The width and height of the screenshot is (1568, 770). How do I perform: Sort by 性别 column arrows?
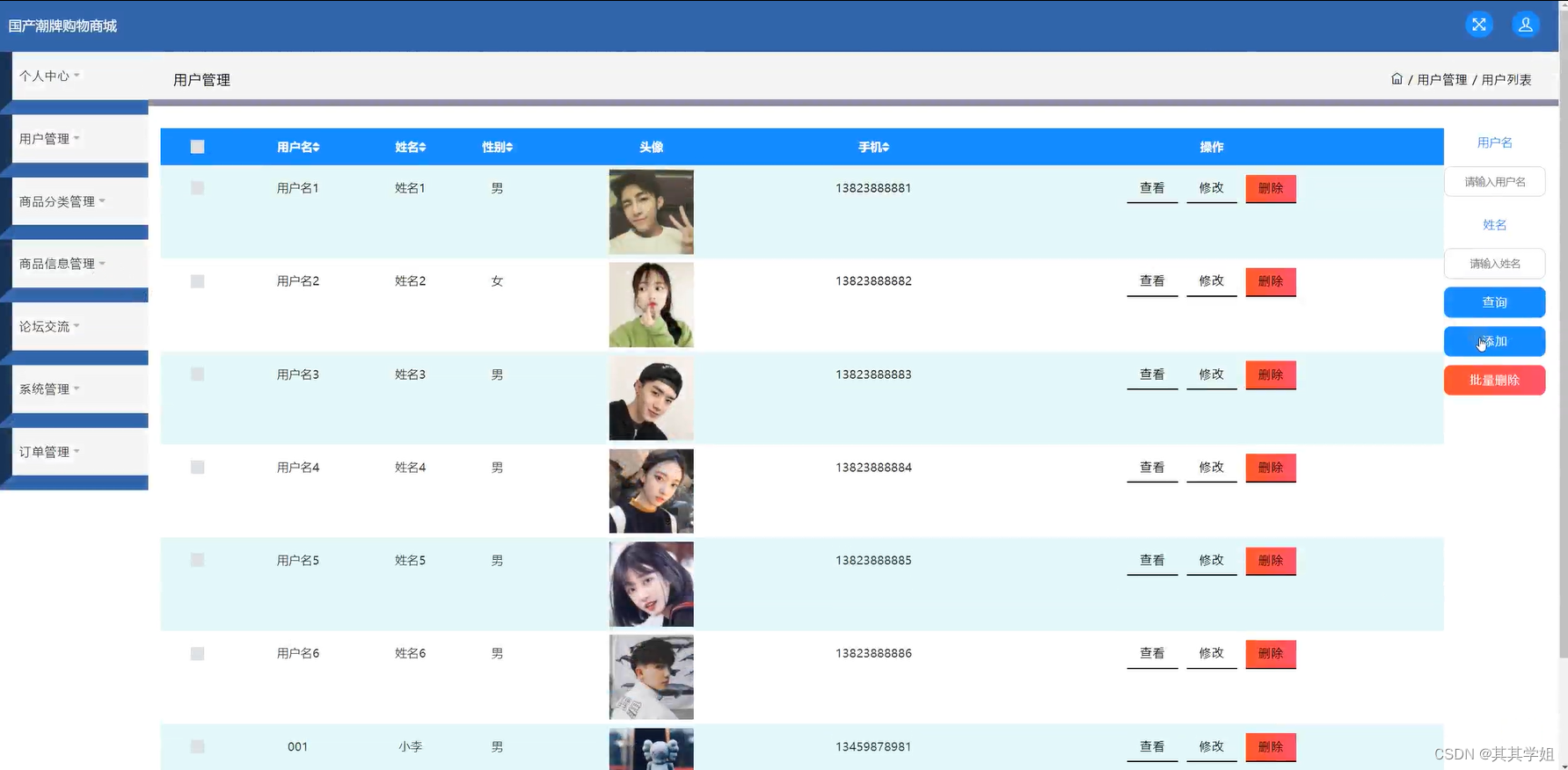(509, 148)
